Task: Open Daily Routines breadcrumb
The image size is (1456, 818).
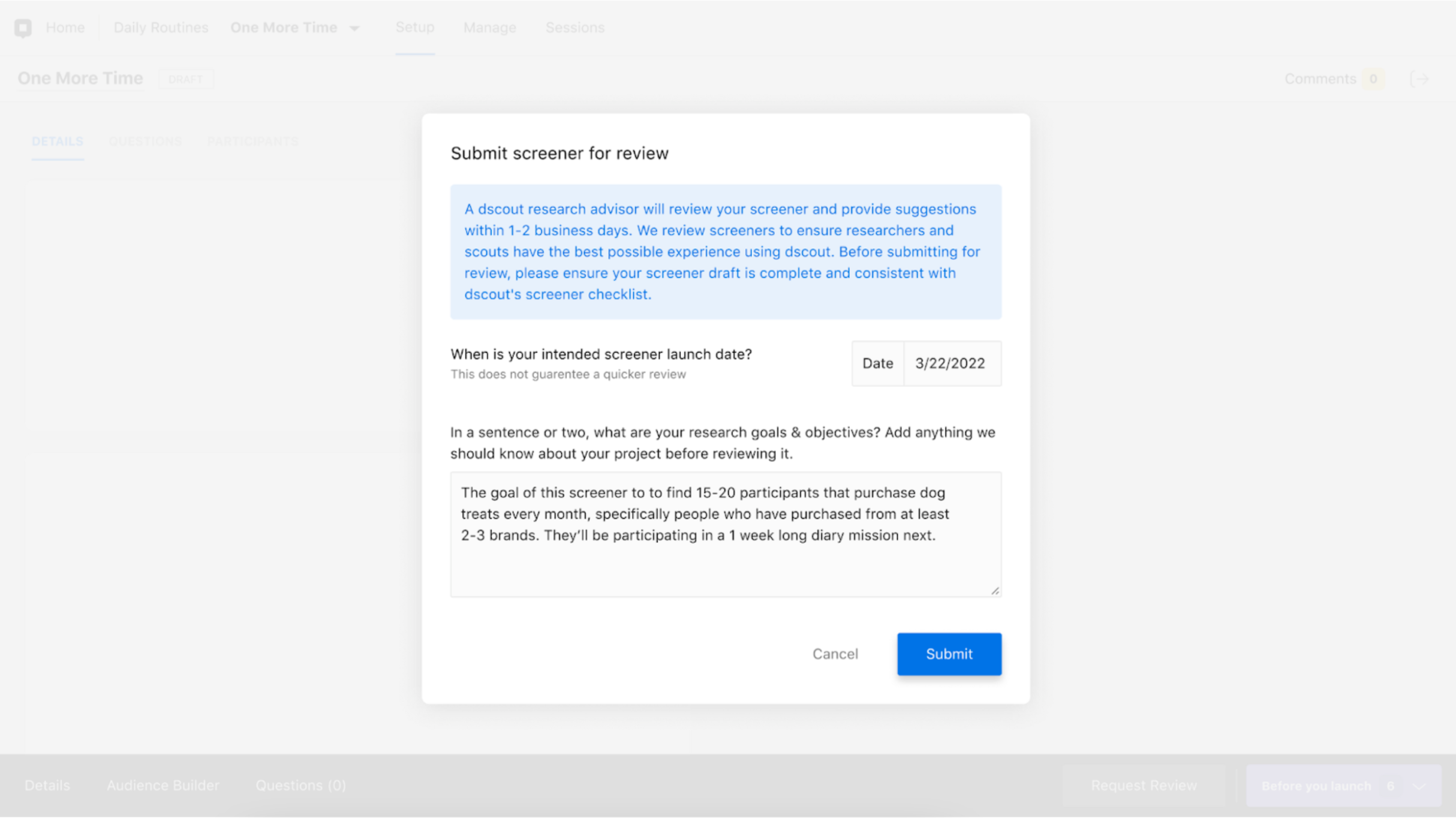Action: coord(161,28)
